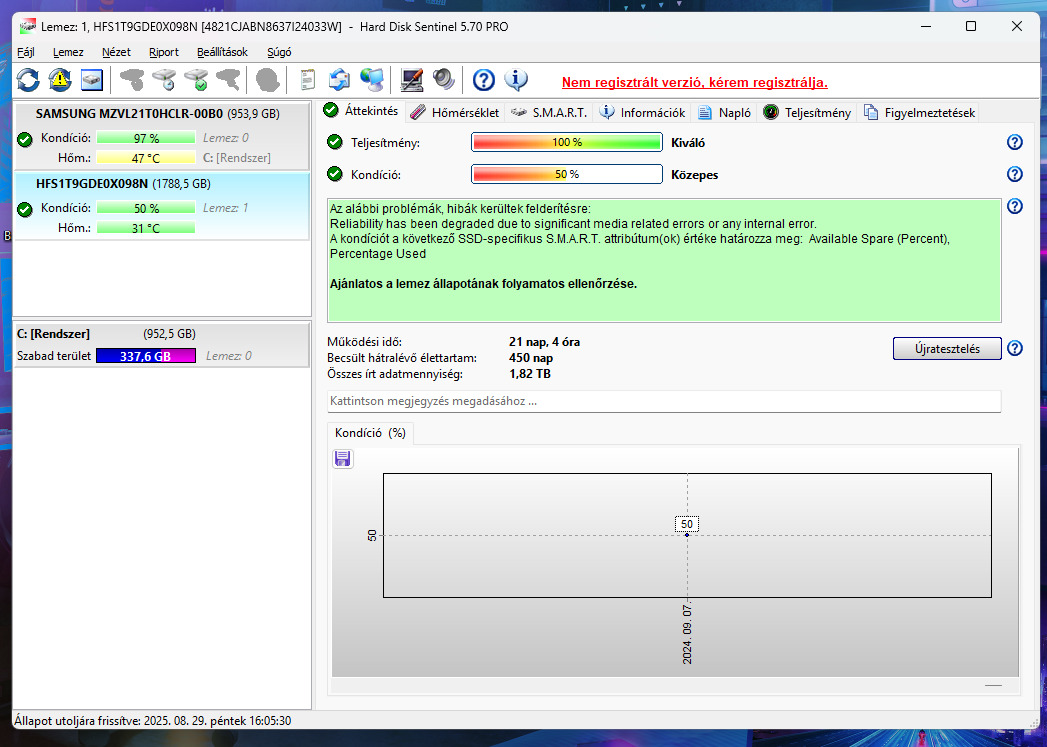Click the blue info bubble toolbar icon
This screenshot has width=1047, height=747.
(x=516, y=80)
